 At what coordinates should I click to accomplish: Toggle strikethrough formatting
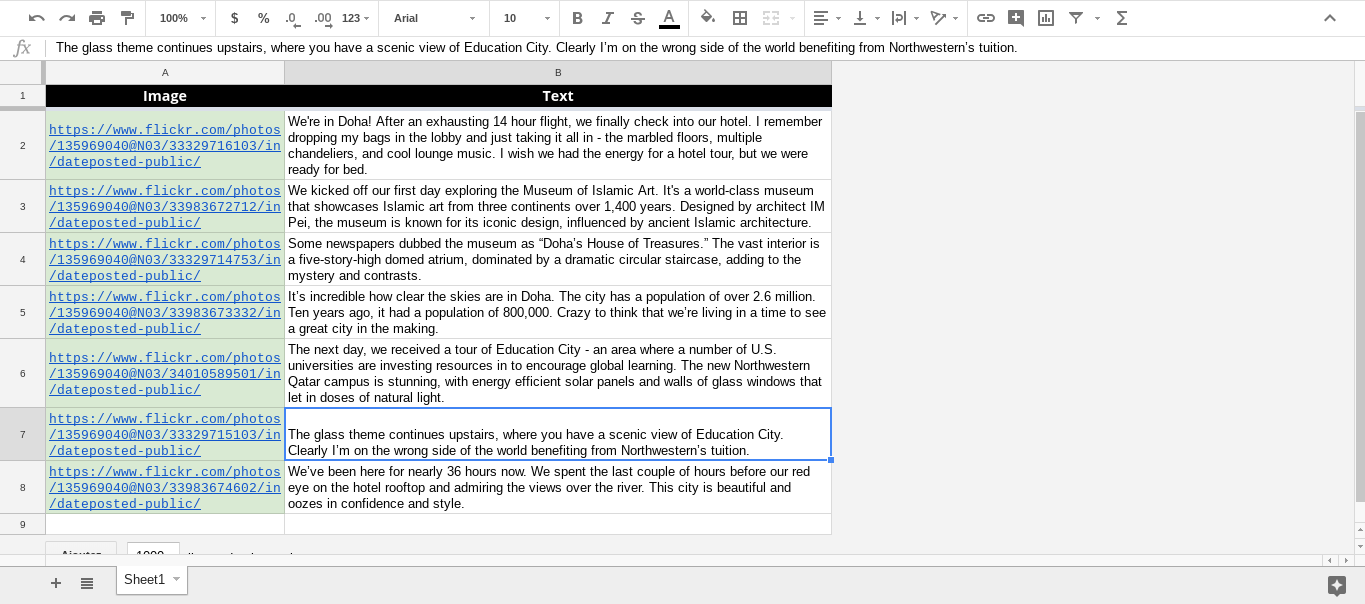[638, 18]
